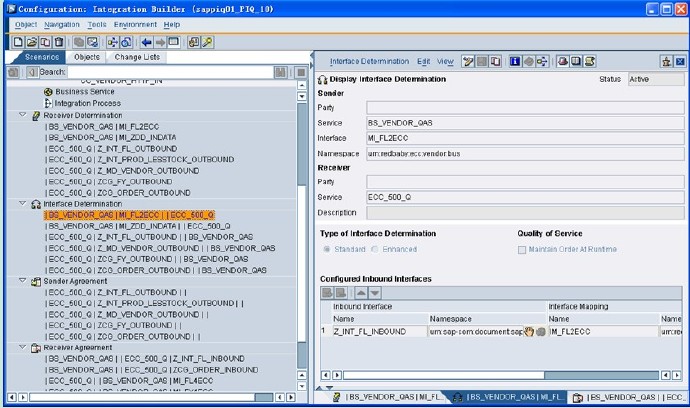This screenshot has width=690, height=408.
Task: Open the Object menu
Action: coord(26,25)
